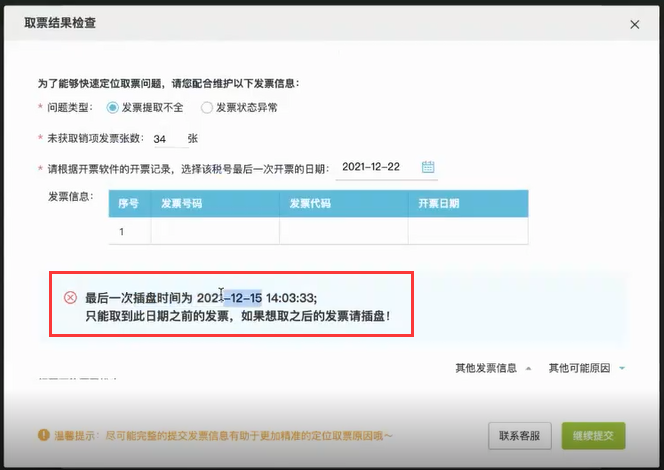Click the 开票日期 cell in row 1
The width and height of the screenshot is (664, 470).
[468, 231]
